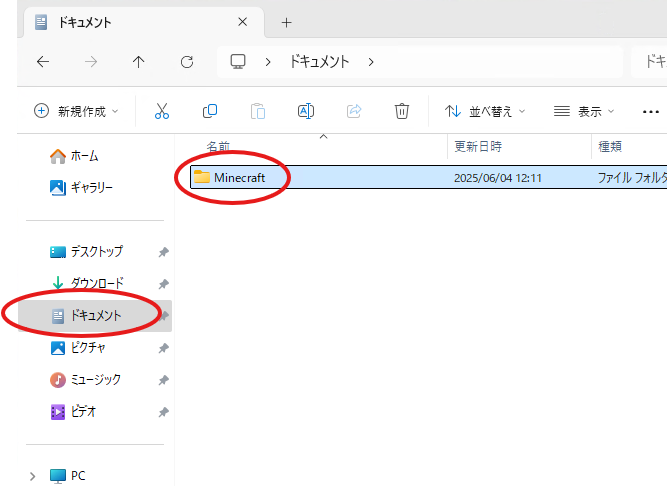
Task: Open the 表示 view dropdown
Action: (584, 111)
